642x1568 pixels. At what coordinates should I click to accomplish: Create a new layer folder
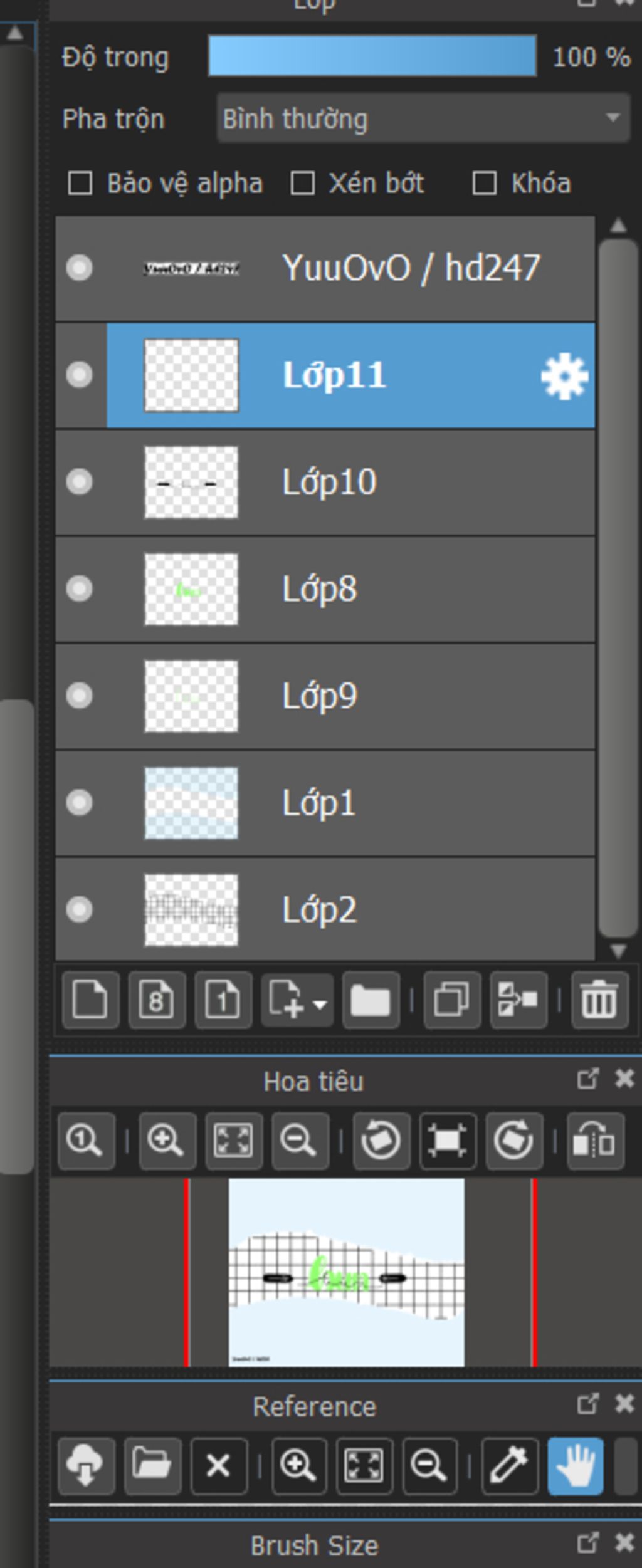(371, 1000)
